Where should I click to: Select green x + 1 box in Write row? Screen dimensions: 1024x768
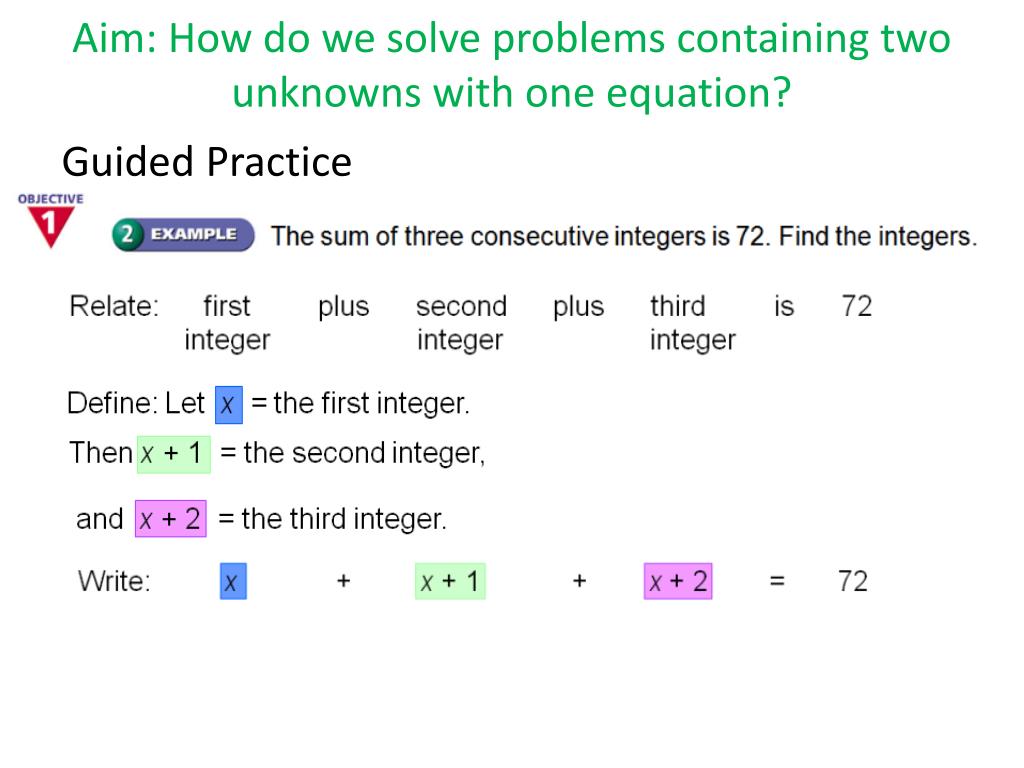[450, 581]
